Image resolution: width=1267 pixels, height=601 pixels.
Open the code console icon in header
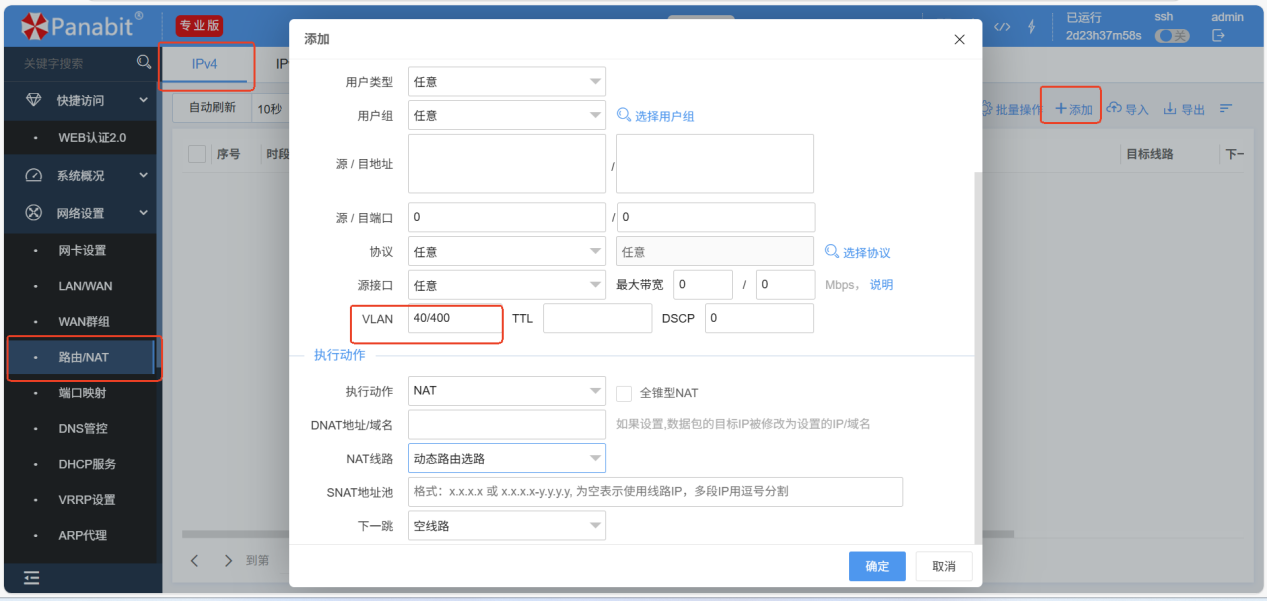(x=1001, y=26)
